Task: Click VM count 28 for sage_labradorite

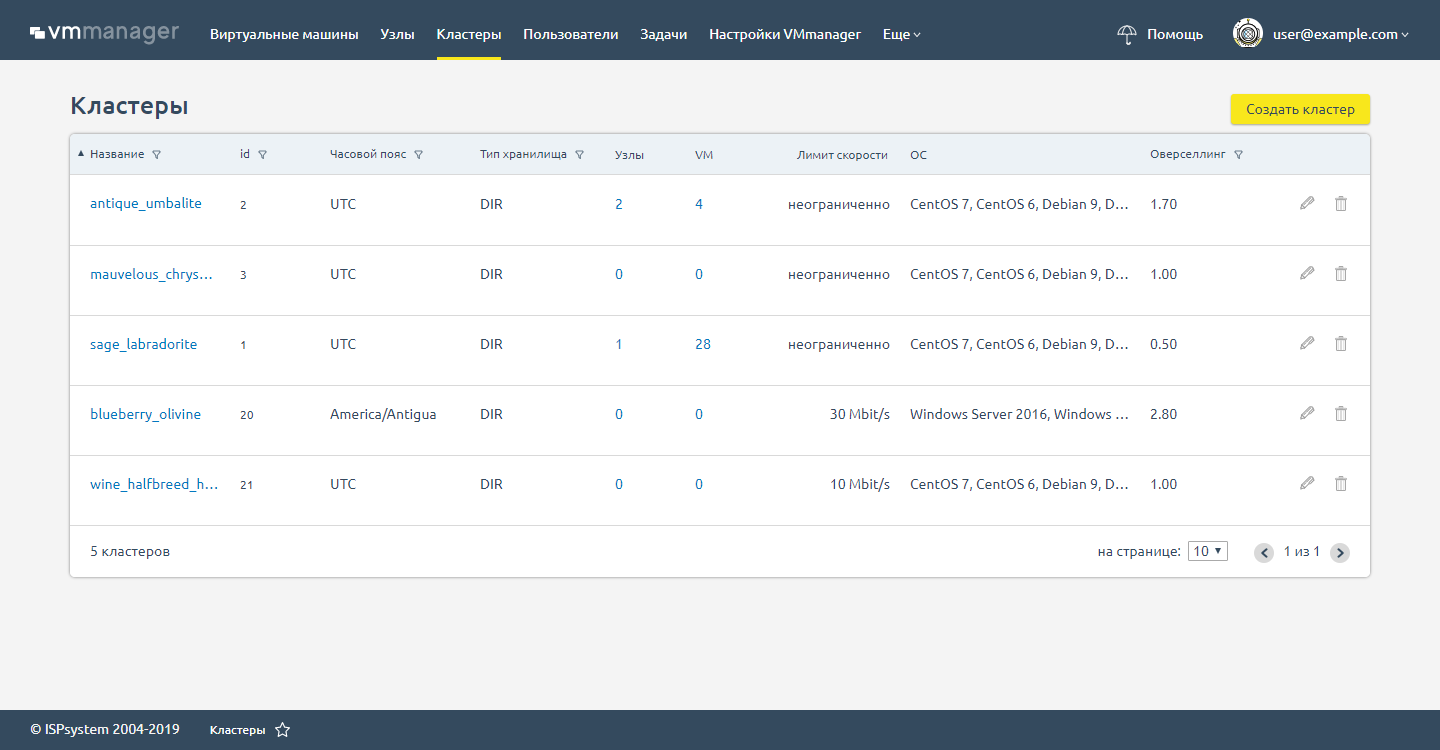Action: pos(703,344)
